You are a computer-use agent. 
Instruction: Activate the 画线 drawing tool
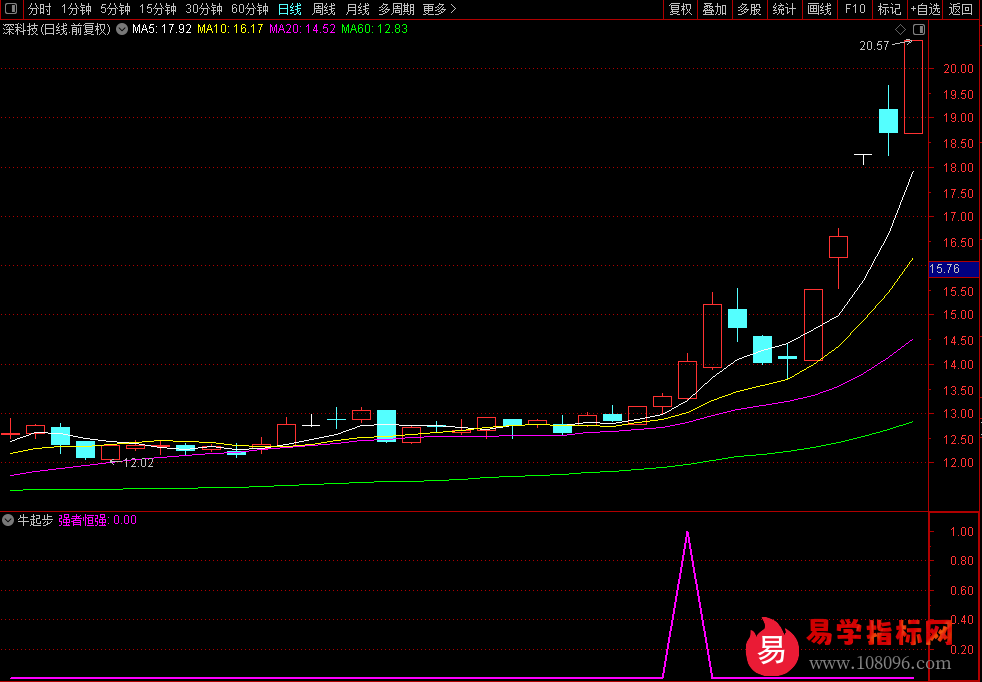[x=819, y=9]
